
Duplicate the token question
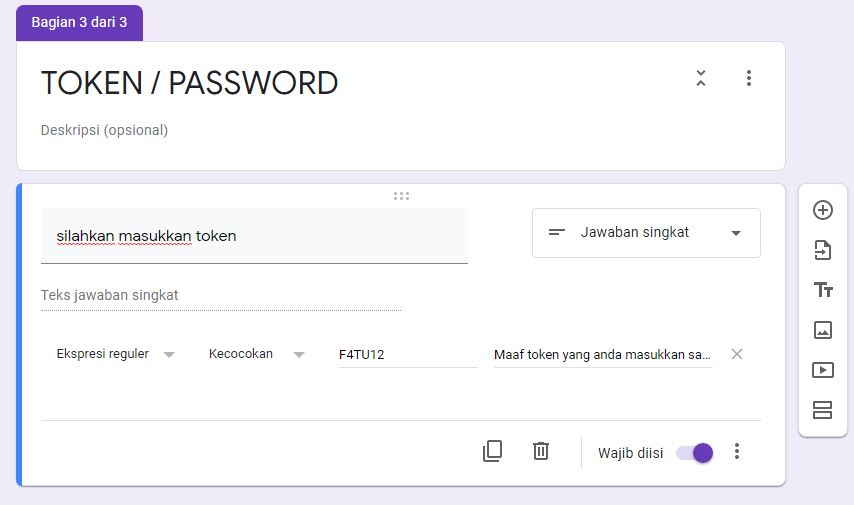point(492,451)
